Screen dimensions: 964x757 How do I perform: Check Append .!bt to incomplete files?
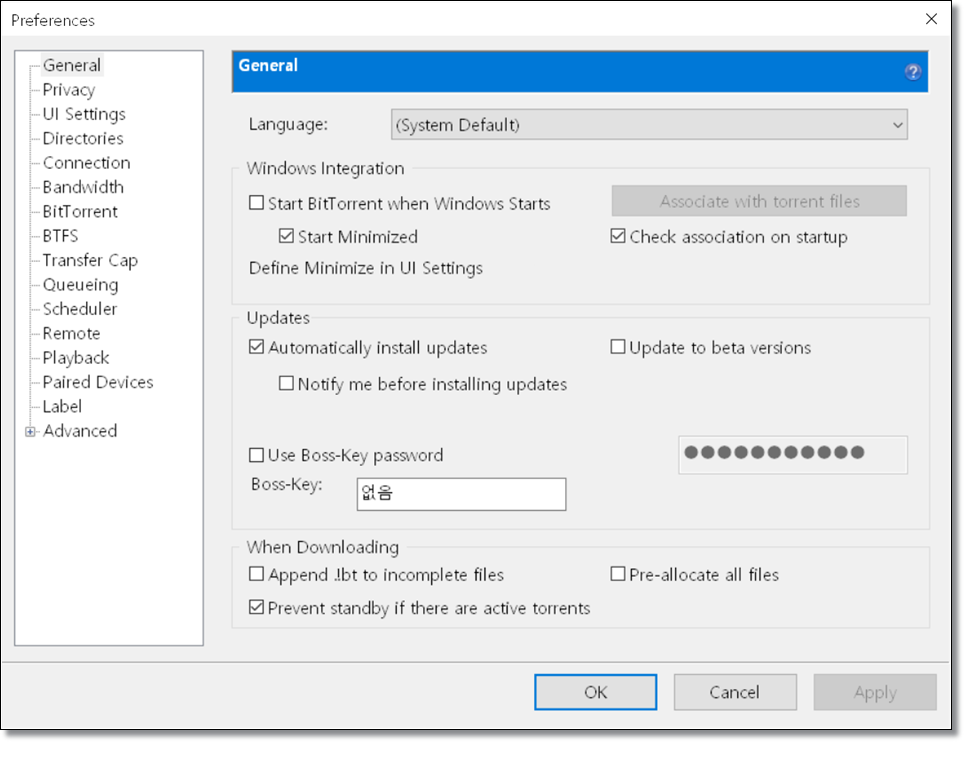click(x=256, y=574)
